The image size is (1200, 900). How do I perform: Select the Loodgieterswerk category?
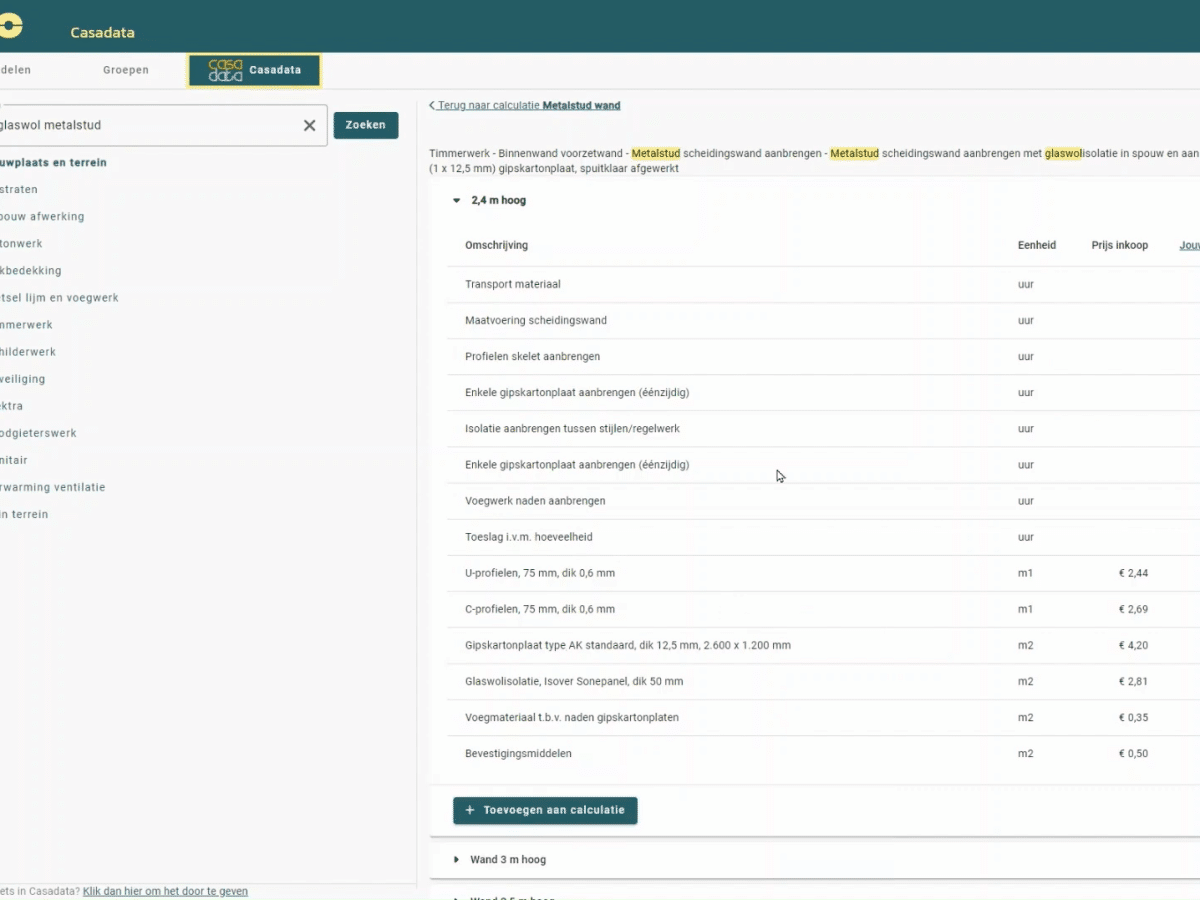coord(38,433)
